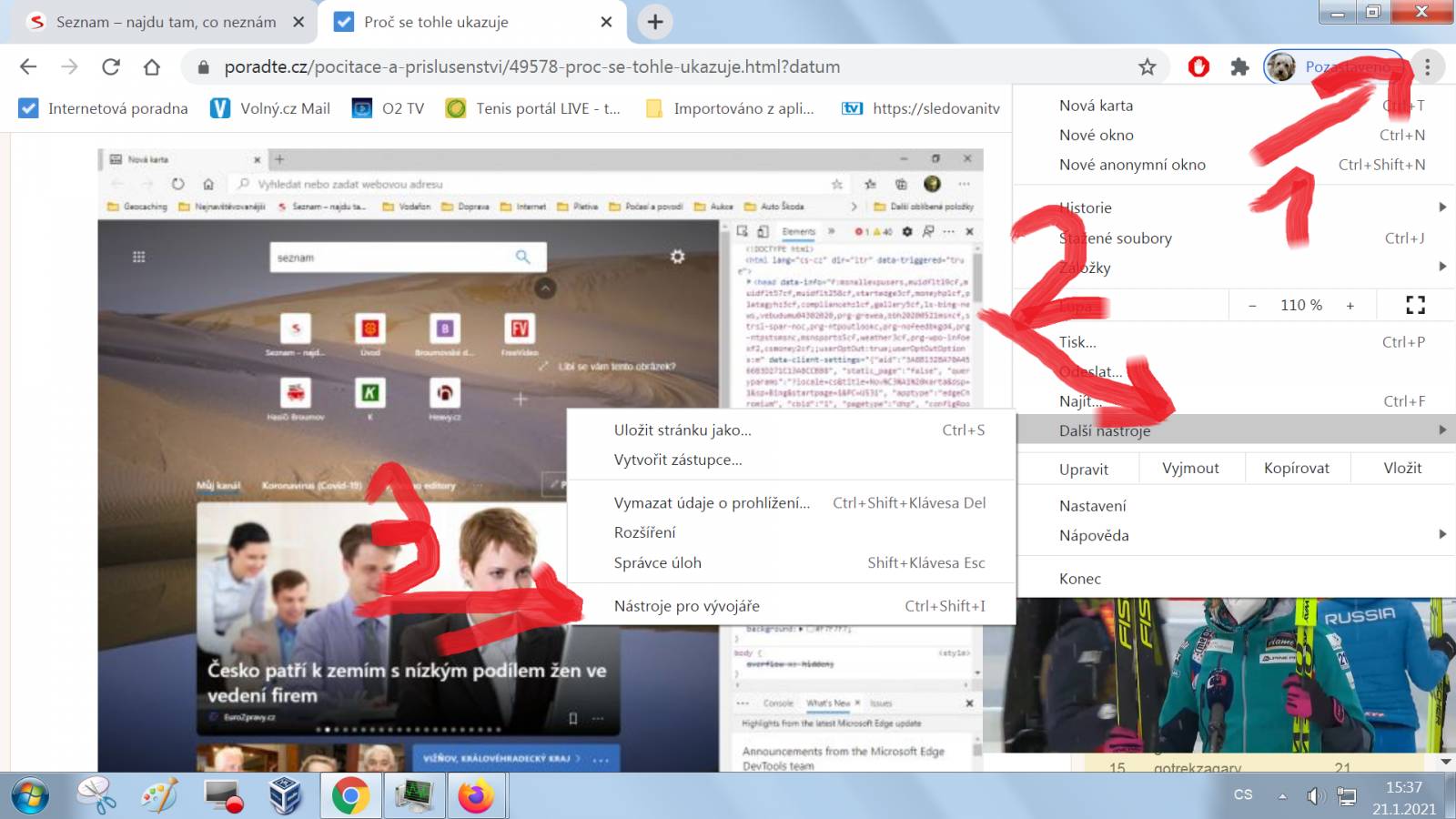1456x819 pixels.
Task: Click Vyjmout in edit row
Action: click(x=1190, y=468)
